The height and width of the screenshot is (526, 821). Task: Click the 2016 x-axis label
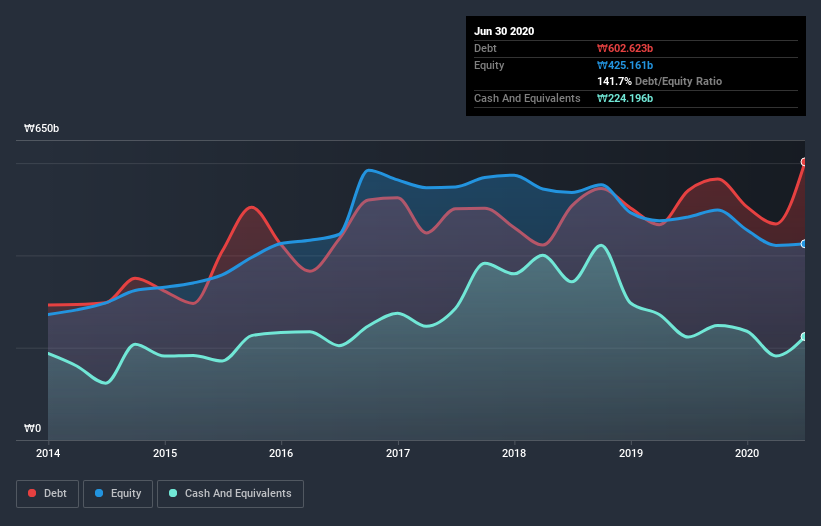click(x=281, y=453)
